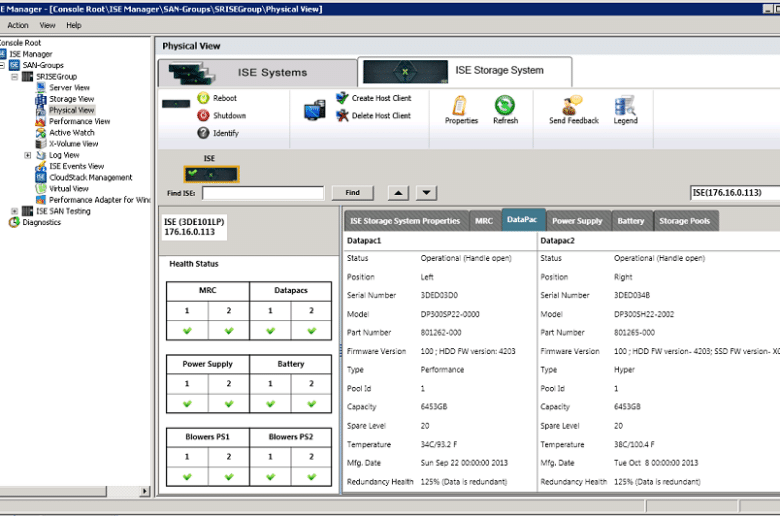Click Datapac2 model DP300SH22-2002

click(644, 314)
